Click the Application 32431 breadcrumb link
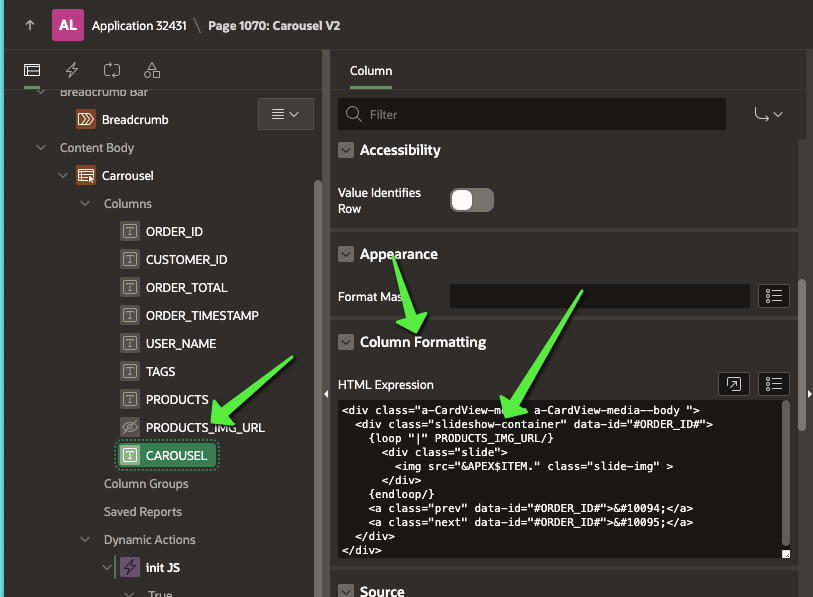Screen dimensions: 813x597 click(x=139, y=25)
